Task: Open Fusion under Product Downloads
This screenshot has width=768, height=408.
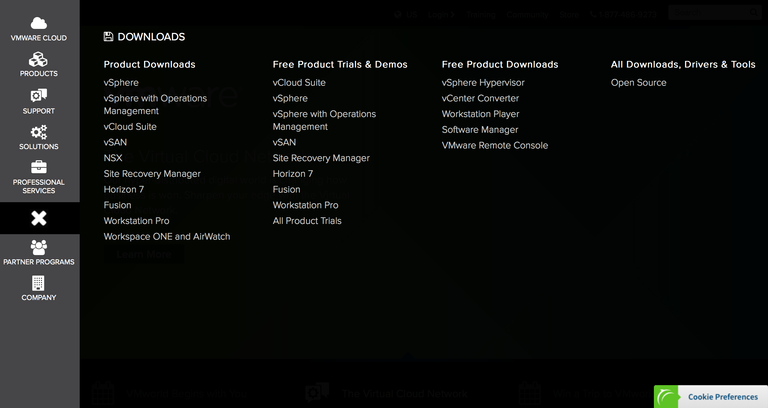Action: click(118, 205)
